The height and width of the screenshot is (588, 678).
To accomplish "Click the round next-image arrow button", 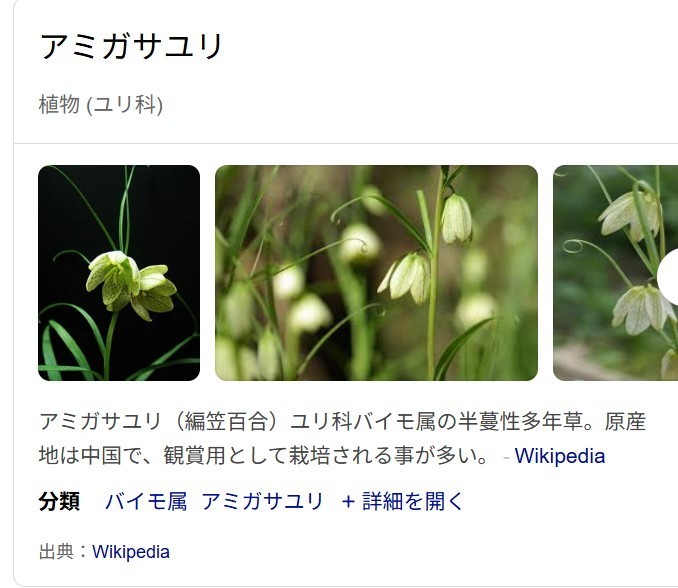I will pos(668,277).
